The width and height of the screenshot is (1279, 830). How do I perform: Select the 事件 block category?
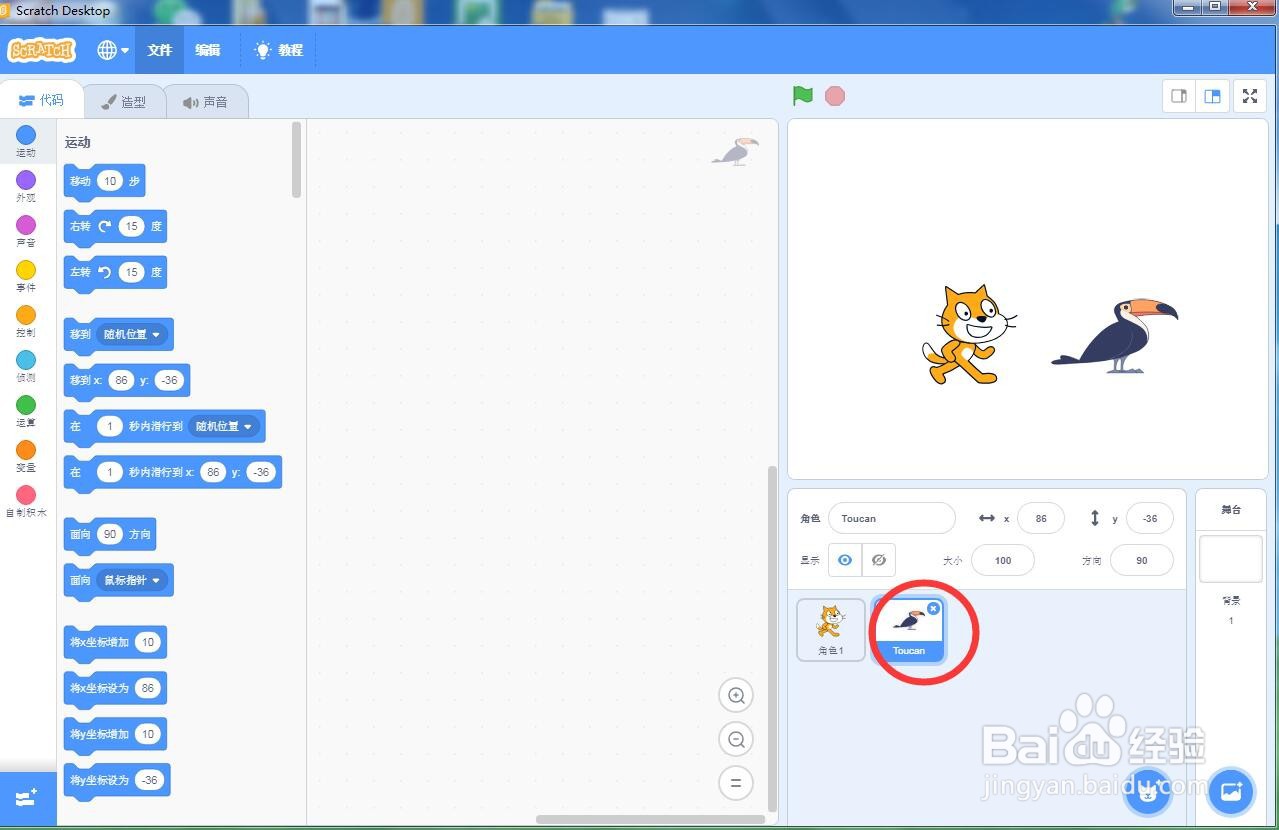tap(26, 276)
